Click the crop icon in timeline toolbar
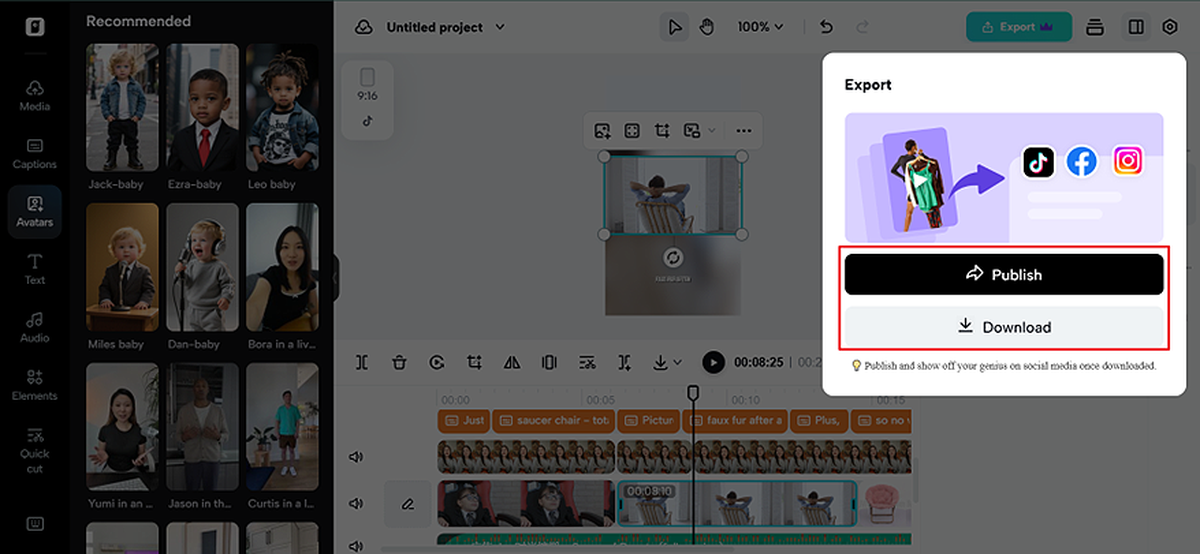Screen dimensions: 1200x554 tap(474, 362)
